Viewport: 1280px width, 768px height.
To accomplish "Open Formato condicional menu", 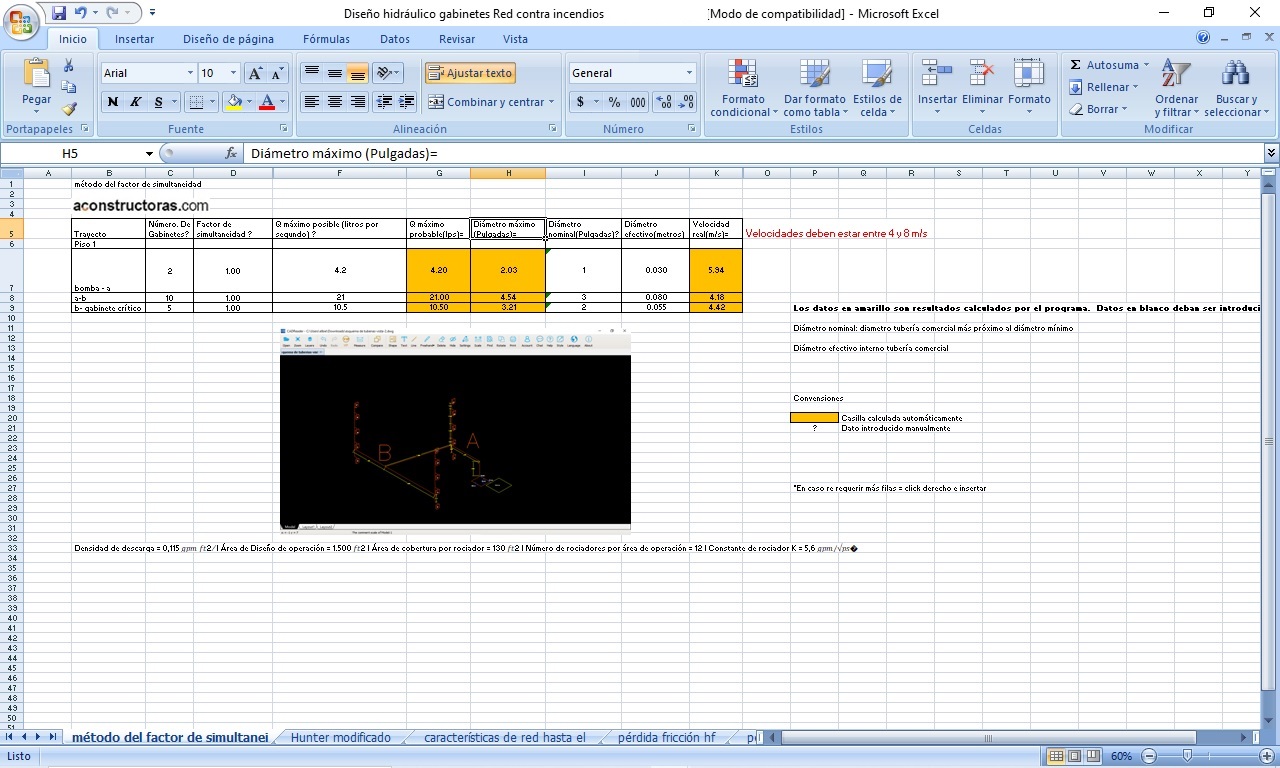I will [743, 88].
